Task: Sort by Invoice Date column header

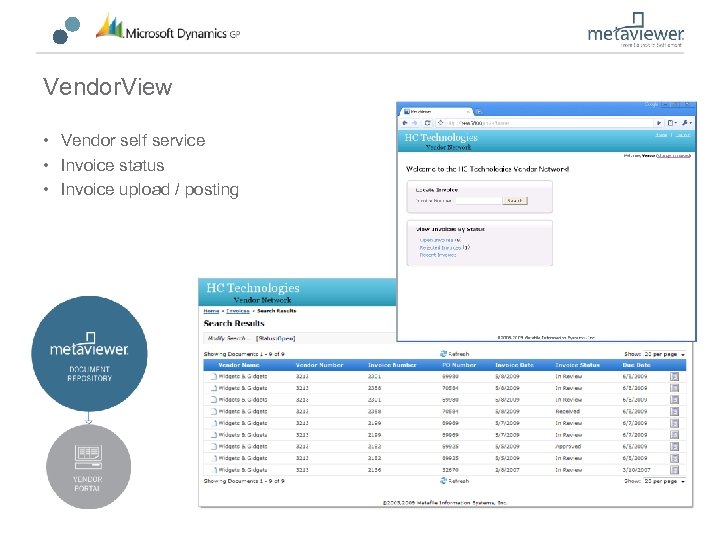Action: coord(514,365)
